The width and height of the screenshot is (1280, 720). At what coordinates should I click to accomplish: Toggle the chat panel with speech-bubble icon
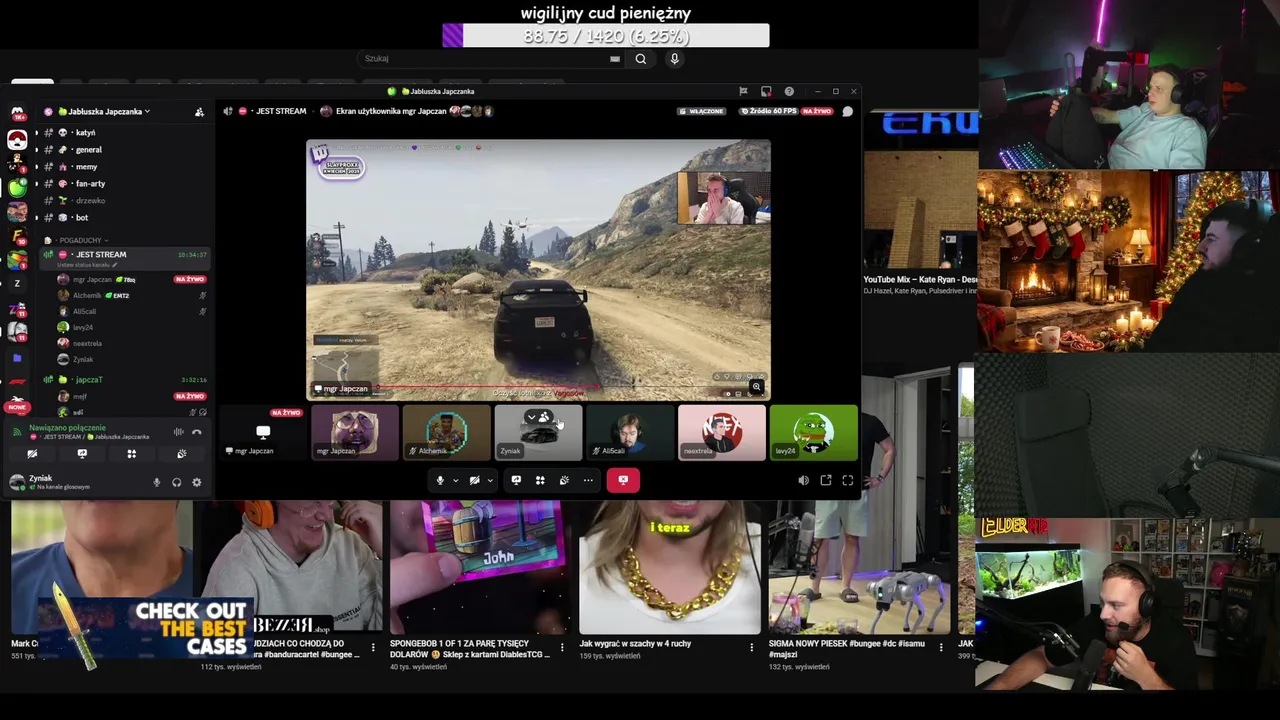point(848,111)
